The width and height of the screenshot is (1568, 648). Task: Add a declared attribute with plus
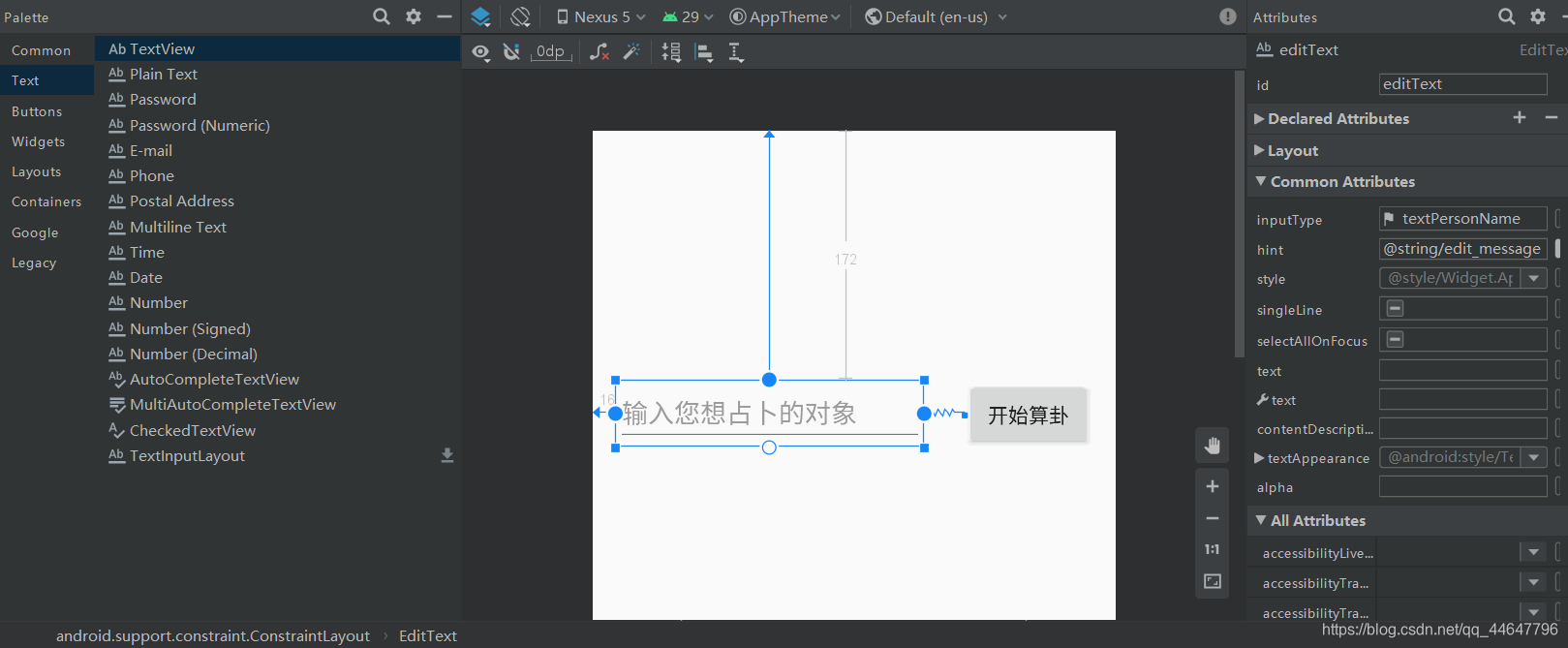click(x=1520, y=117)
